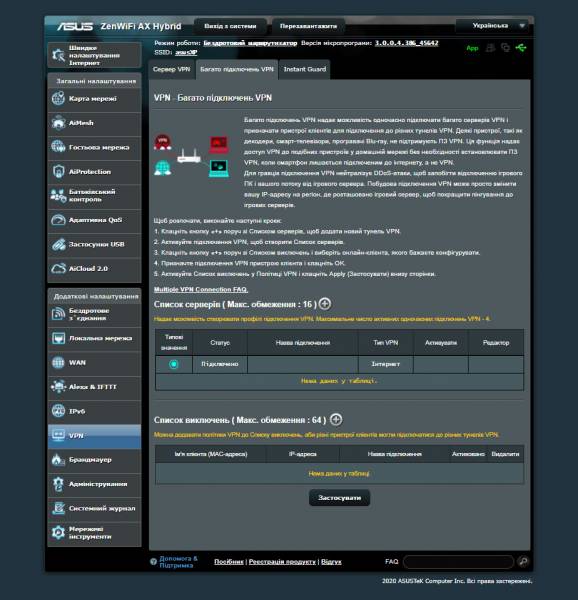Screen dimensions: 578x600
Task: Click the green App link
Action: click(x=472, y=48)
